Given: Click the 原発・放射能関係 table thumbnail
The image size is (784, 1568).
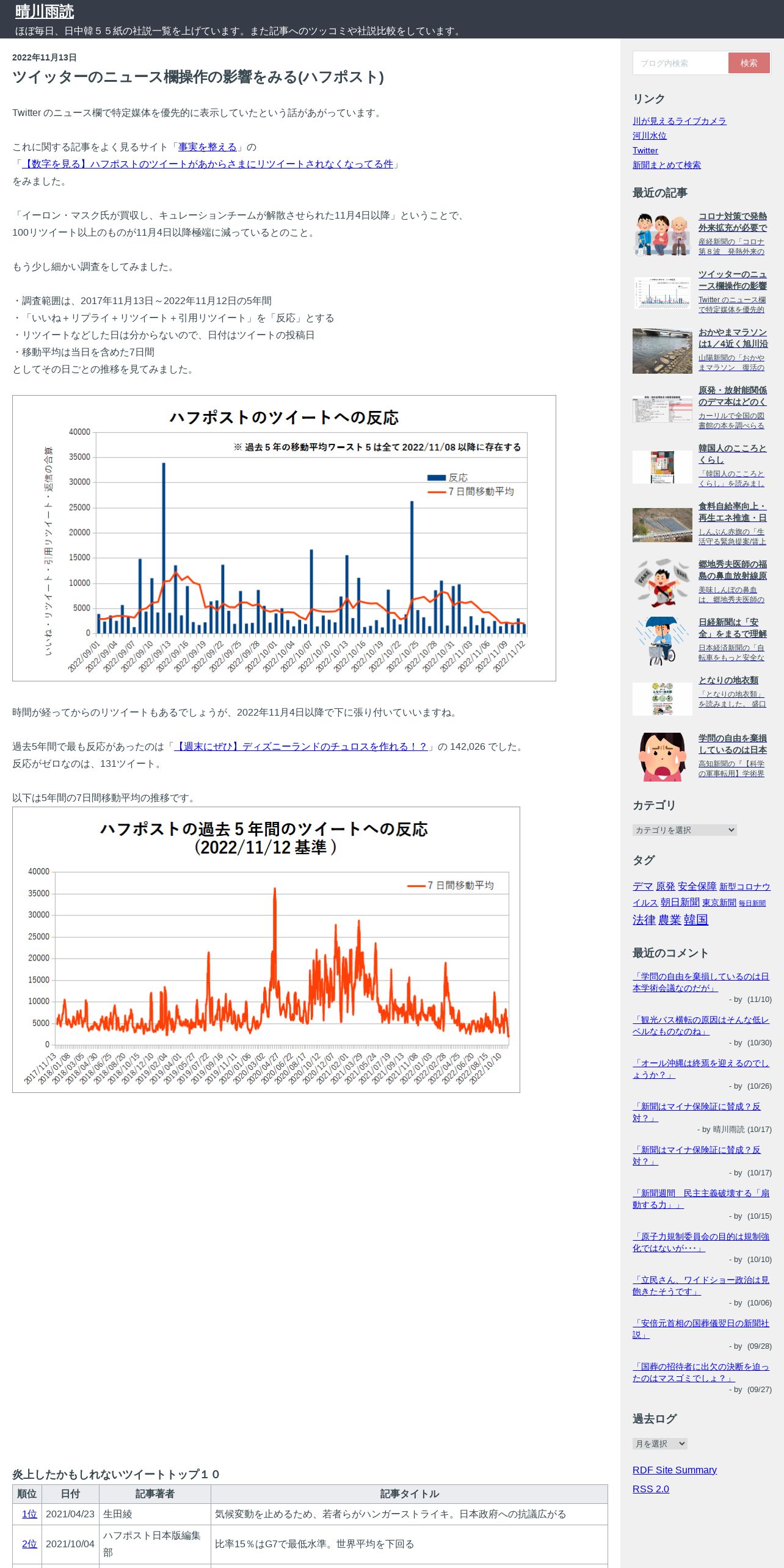Looking at the screenshot, I should [x=662, y=408].
